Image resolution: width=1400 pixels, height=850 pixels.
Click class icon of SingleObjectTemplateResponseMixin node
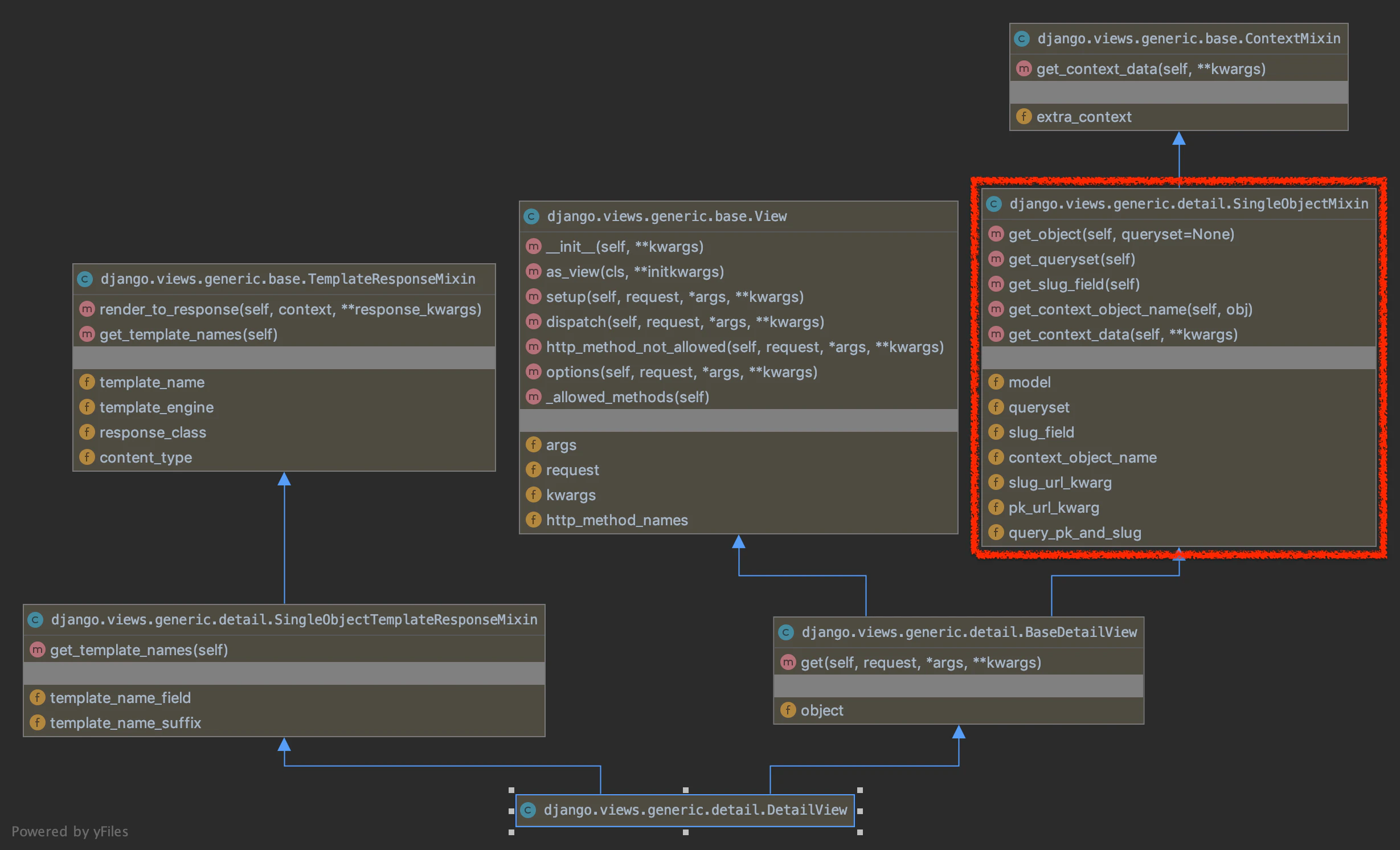click(35, 620)
